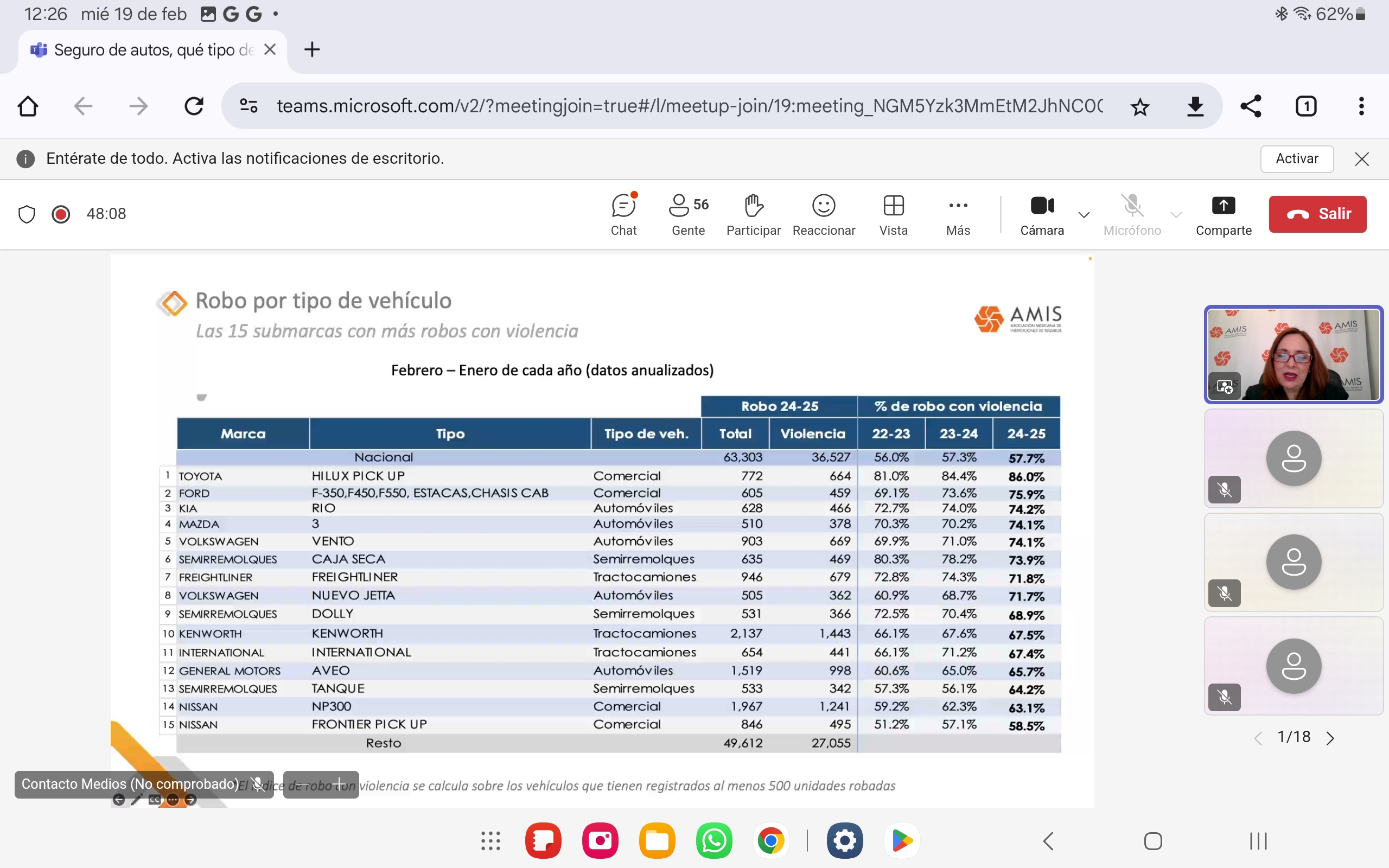Launch the WhatsApp app from dock
Image resolution: width=1389 pixels, height=868 pixels.
(x=714, y=841)
